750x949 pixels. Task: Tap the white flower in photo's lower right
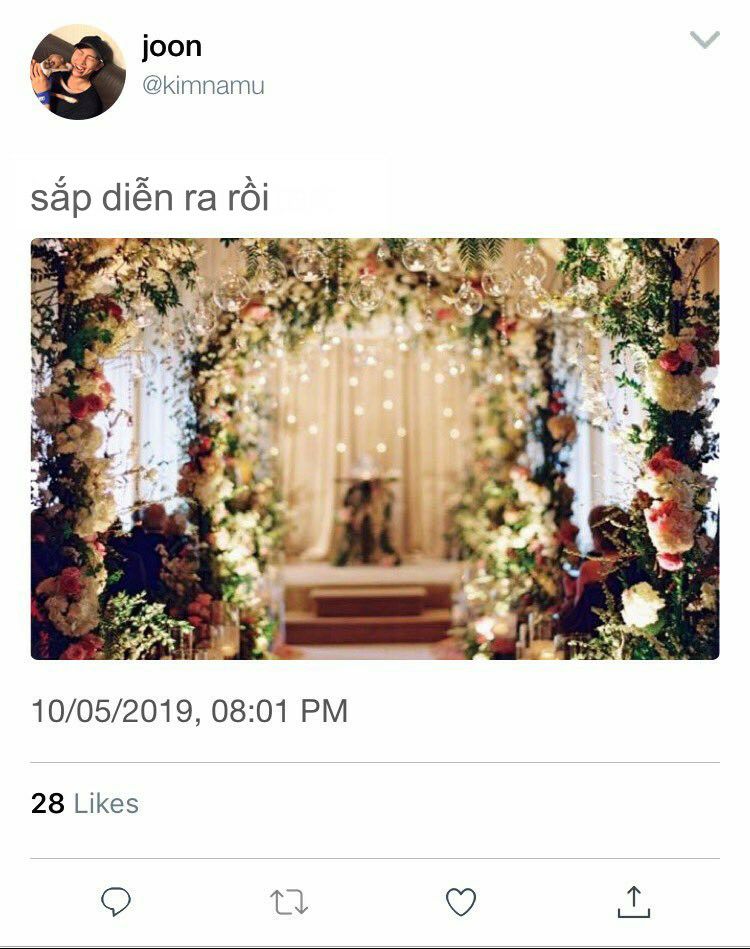pos(641,603)
